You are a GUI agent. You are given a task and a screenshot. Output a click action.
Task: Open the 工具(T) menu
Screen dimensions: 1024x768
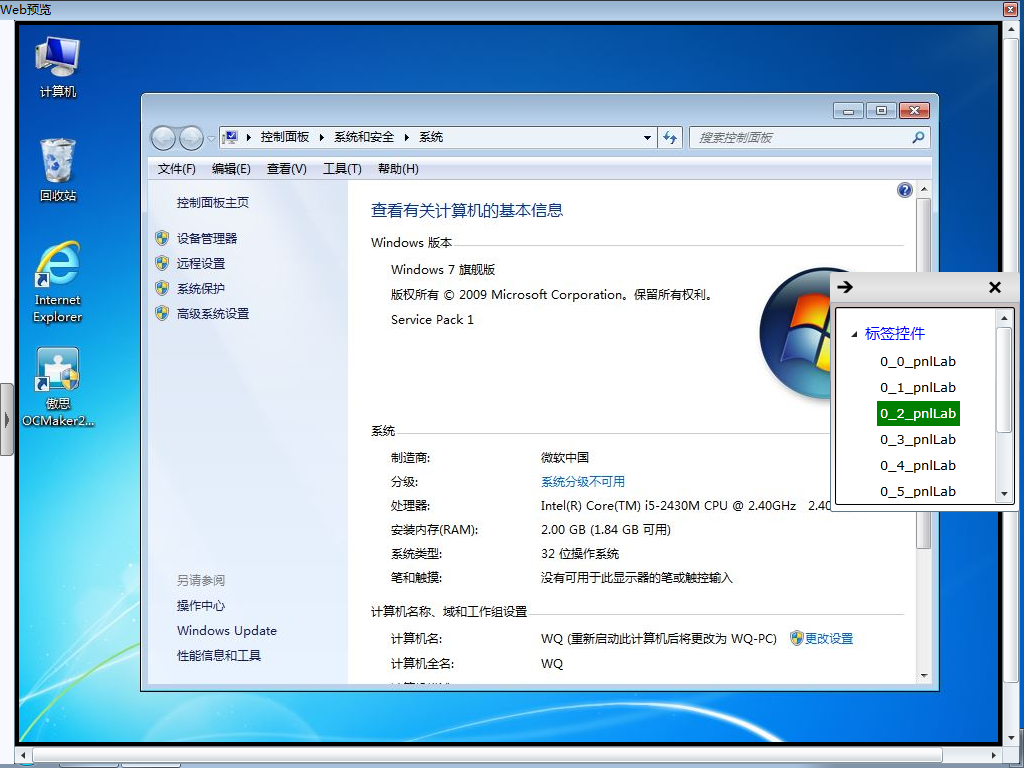click(x=342, y=168)
